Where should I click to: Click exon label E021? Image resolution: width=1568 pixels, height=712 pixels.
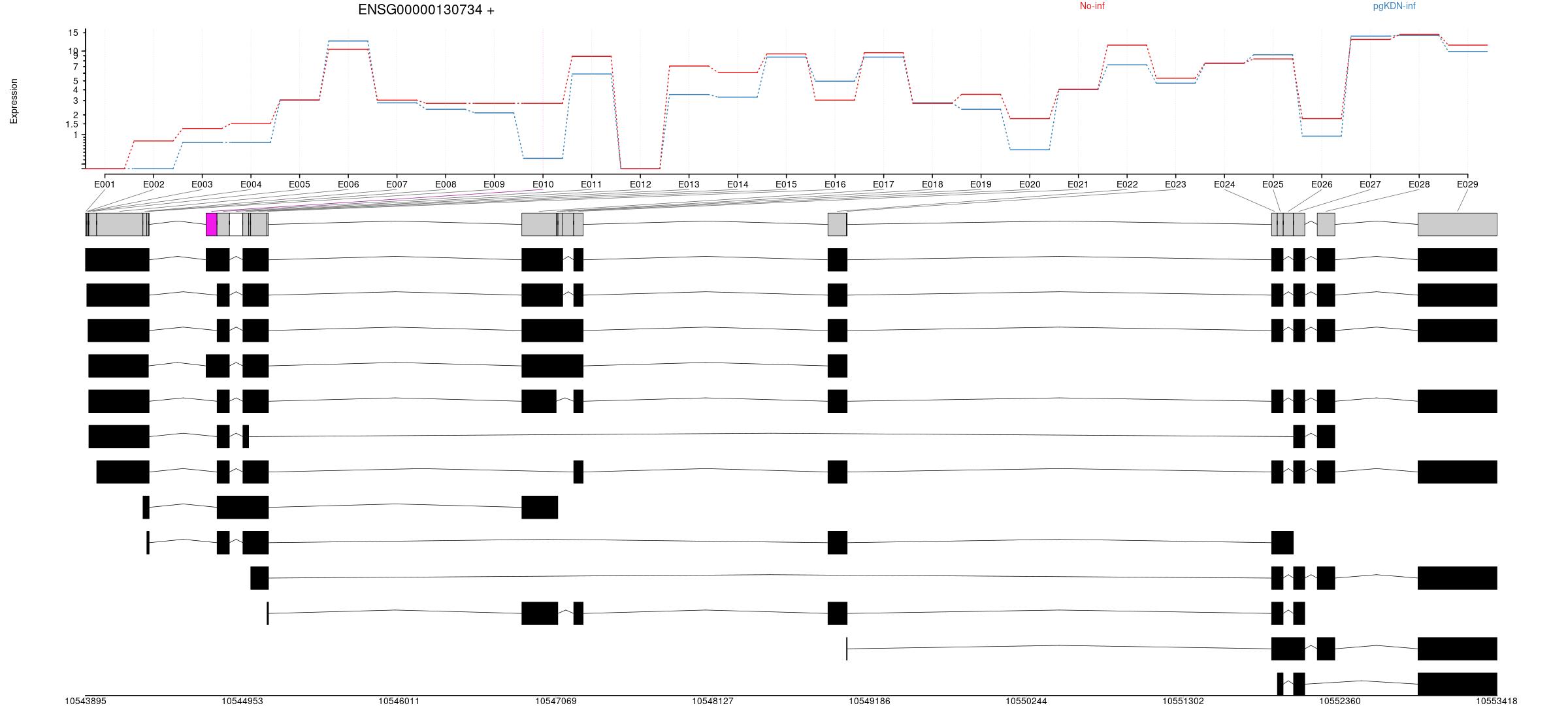1078,184
